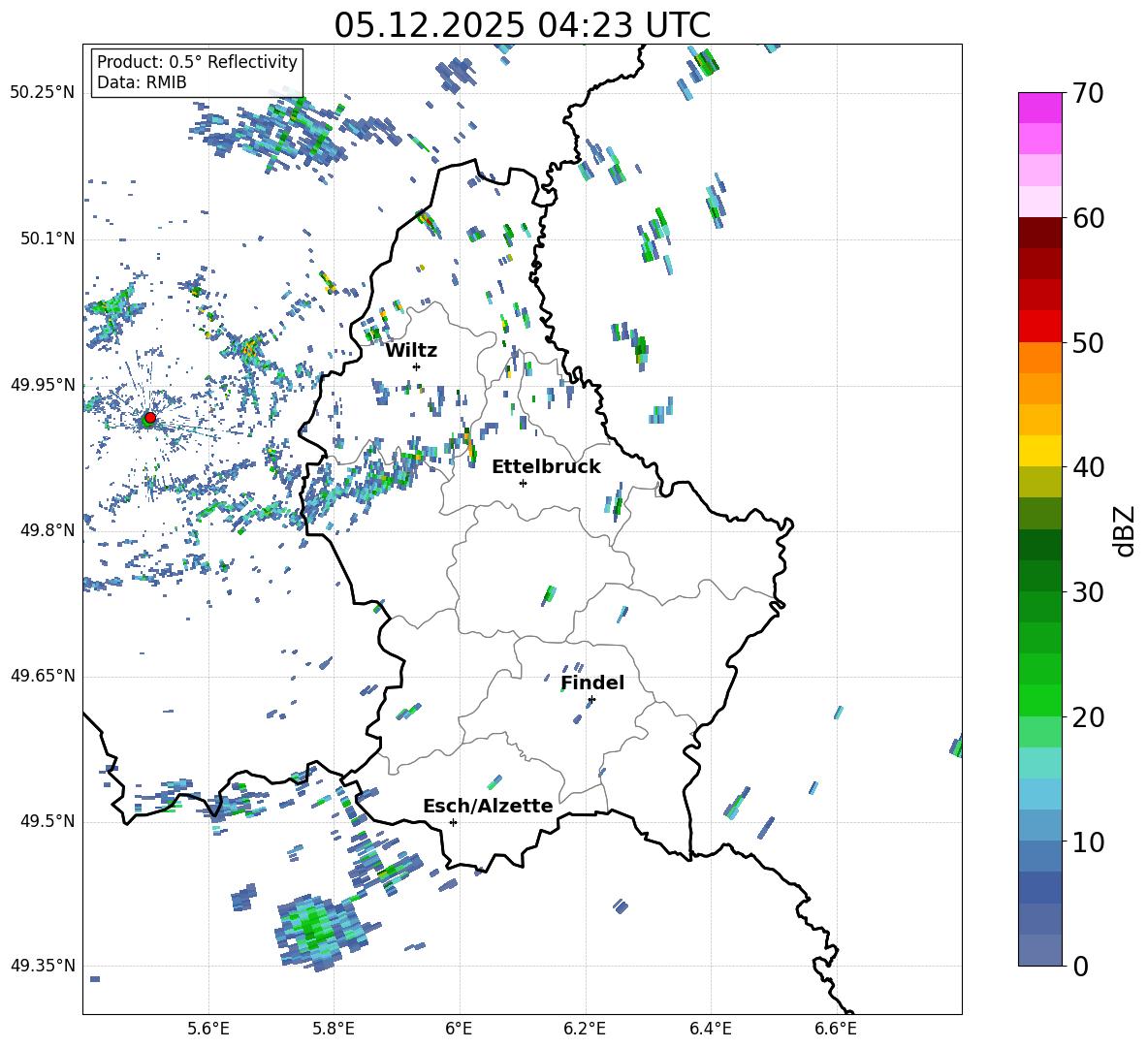Select the Wiltz city label

[x=411, y=350]
